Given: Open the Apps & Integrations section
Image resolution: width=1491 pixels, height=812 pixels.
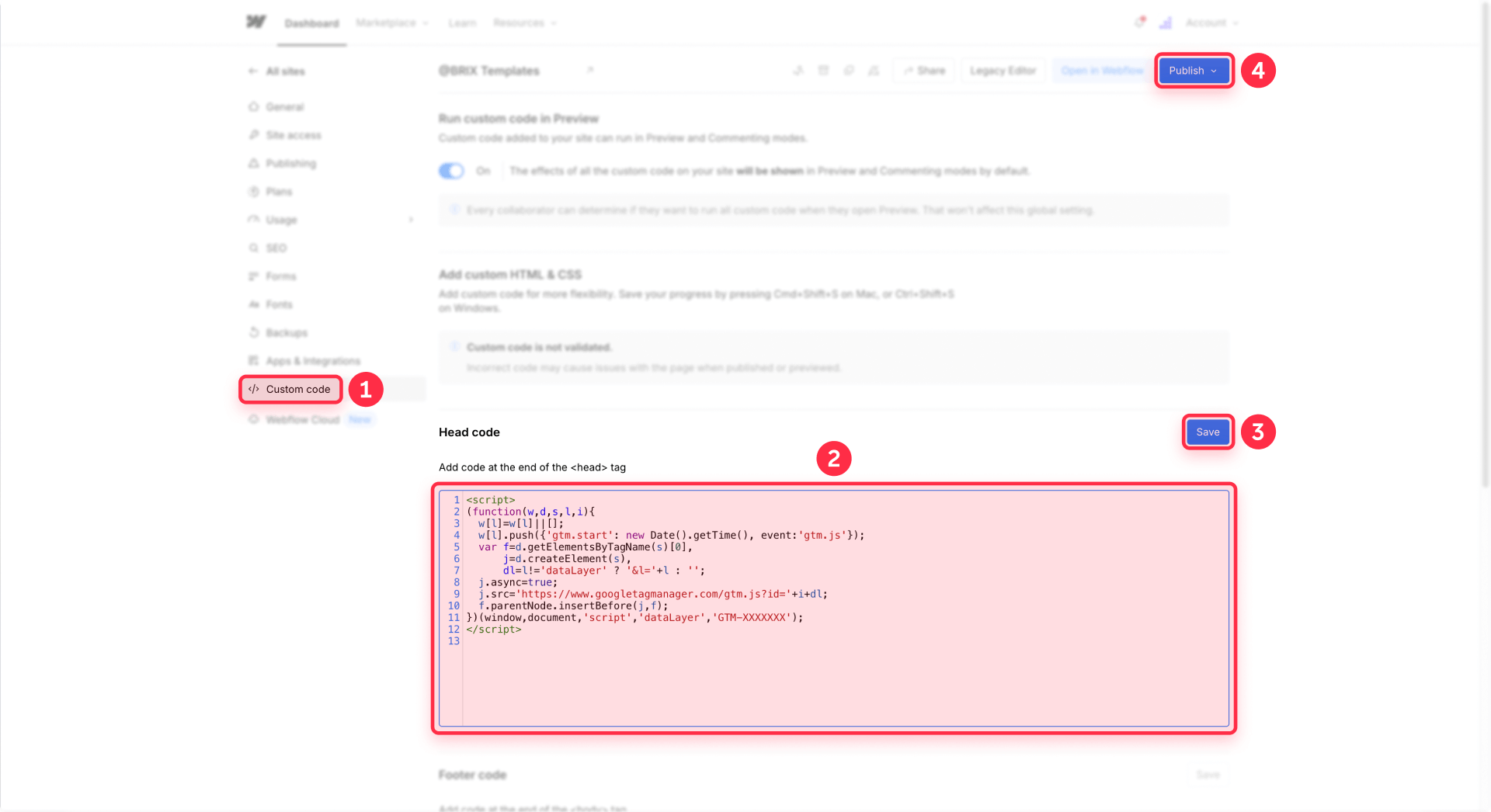Looking at the screenshot, I should pos(312,360).
